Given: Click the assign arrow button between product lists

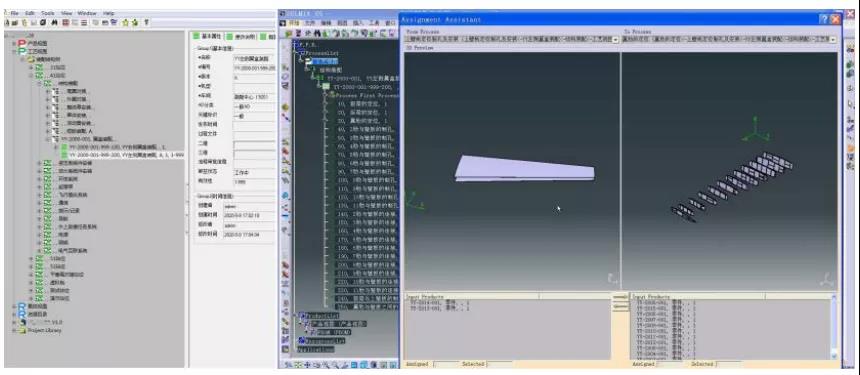Looking at the screenshot, I should pyautogui.click(x=620, y=297).
